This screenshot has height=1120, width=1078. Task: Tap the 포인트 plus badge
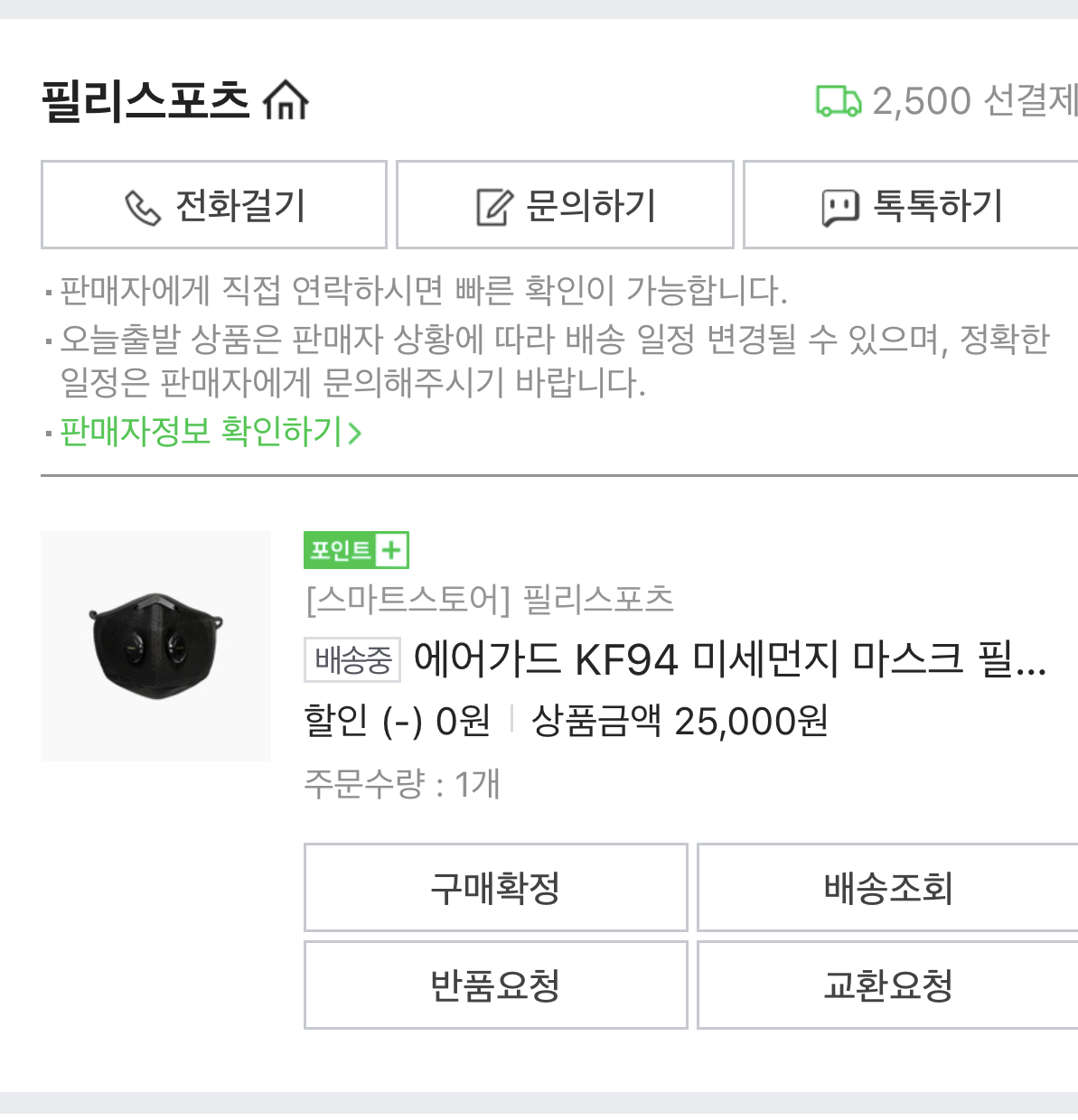coord(356,550)
